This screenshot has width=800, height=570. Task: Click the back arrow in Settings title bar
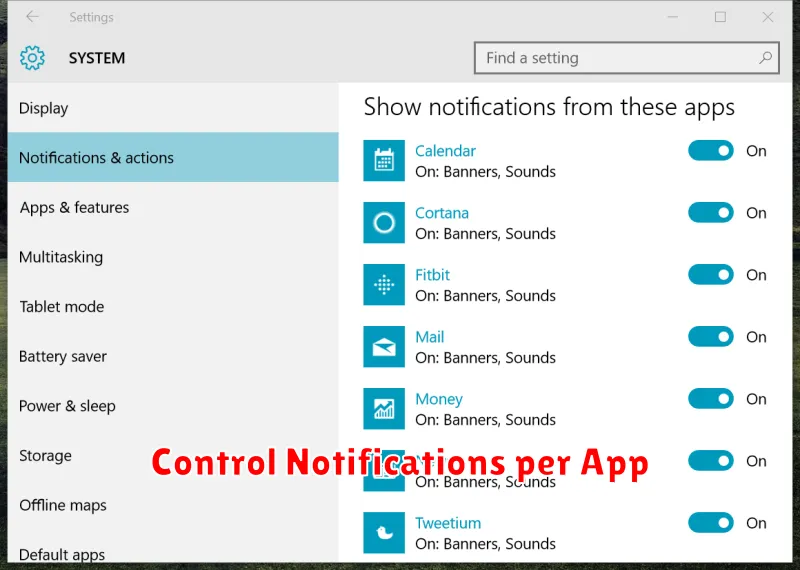tap(33, 17)
